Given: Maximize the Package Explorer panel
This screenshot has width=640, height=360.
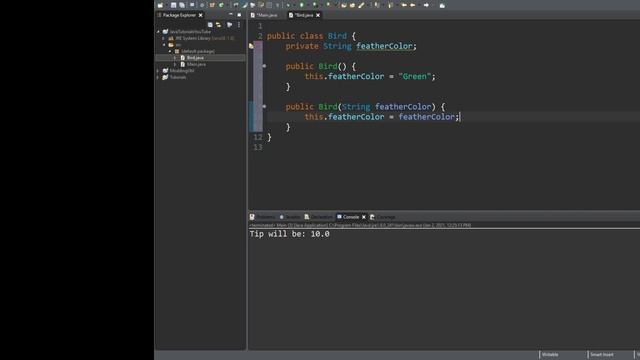Looking at the screenshot, I should [239, 15].
